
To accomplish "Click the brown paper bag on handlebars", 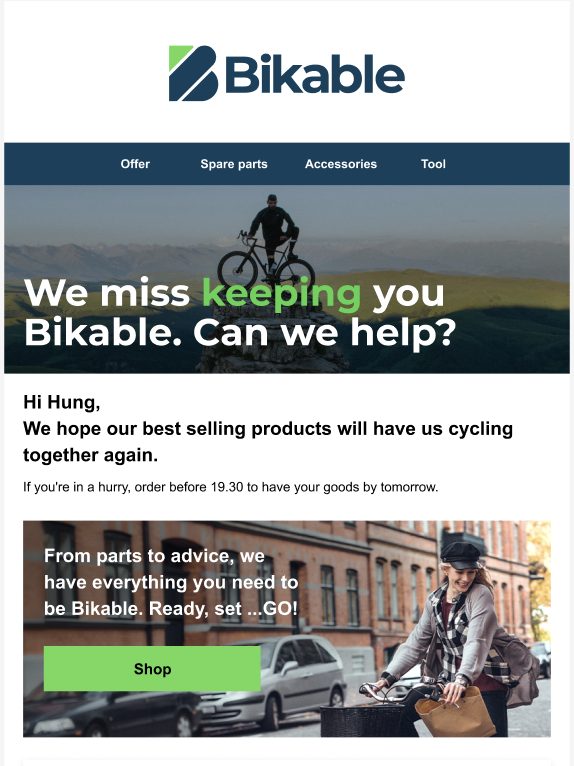I will (x=454, y=711).
